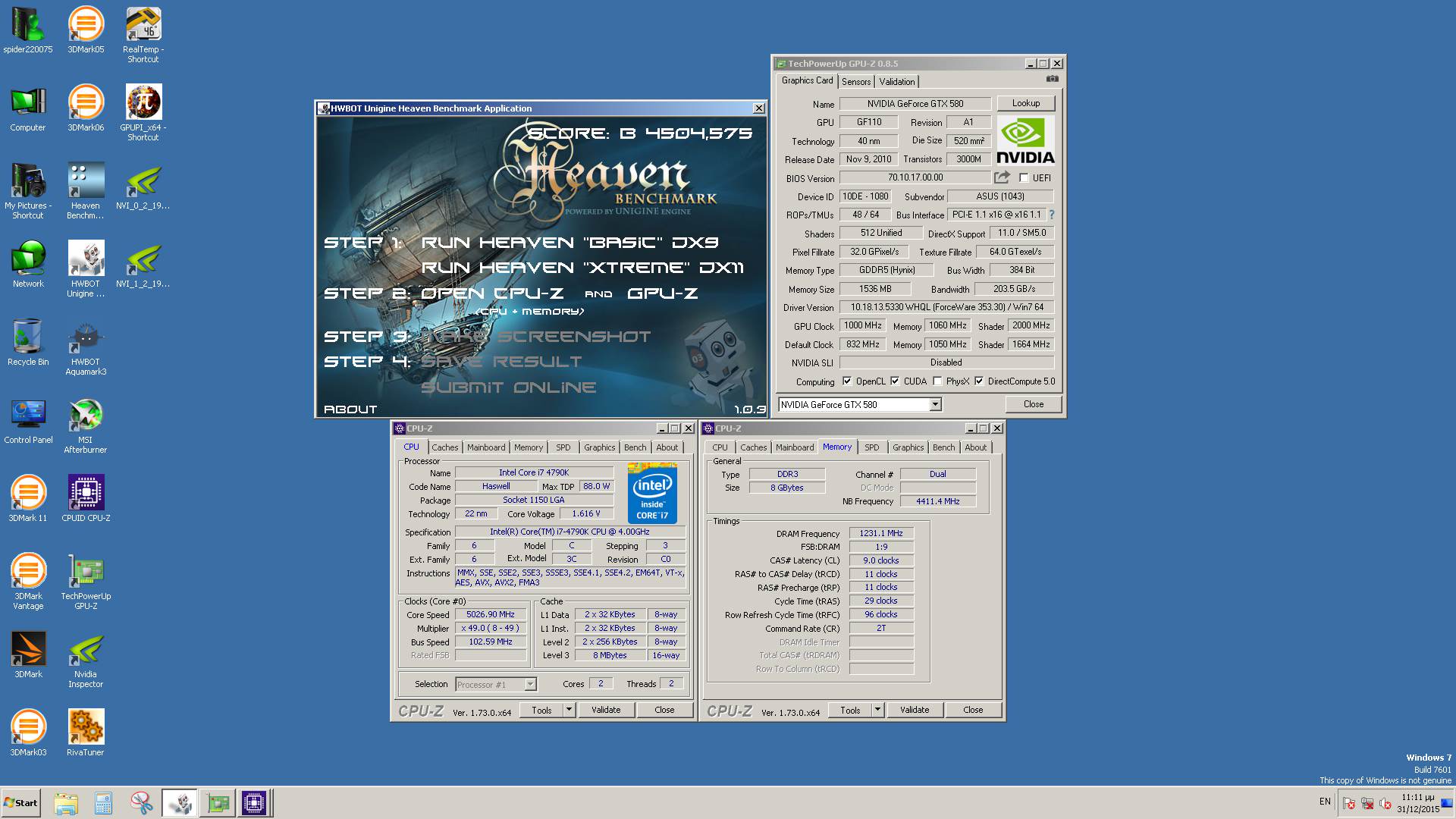Open the 3DMark 11 desktop icon
Viewport: 1456px width, 819px height.
pos(28,499)
